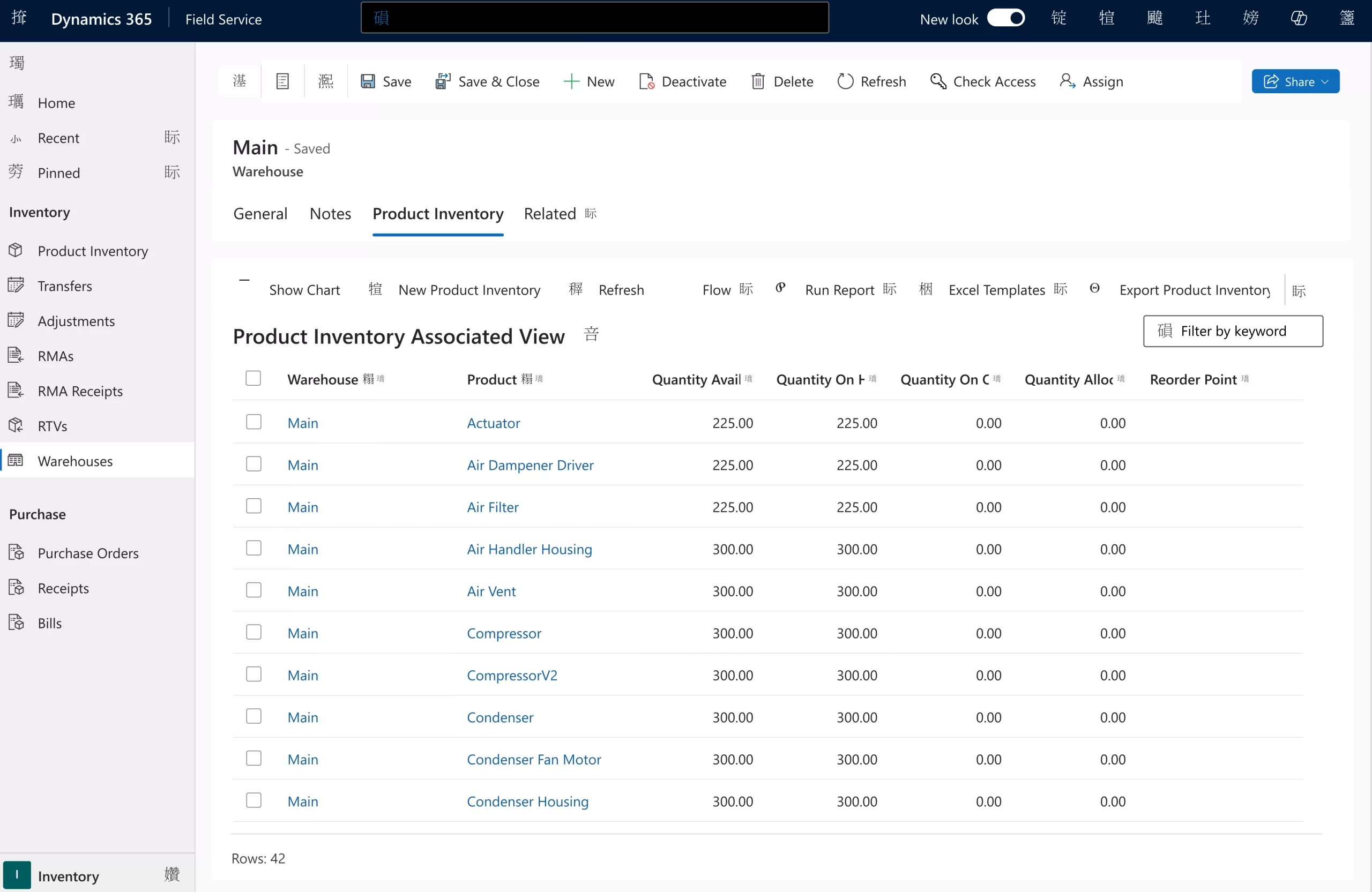This screenshot has width=1372, height=892.
Task: Open the Notes tab
Action: (330, 214)
